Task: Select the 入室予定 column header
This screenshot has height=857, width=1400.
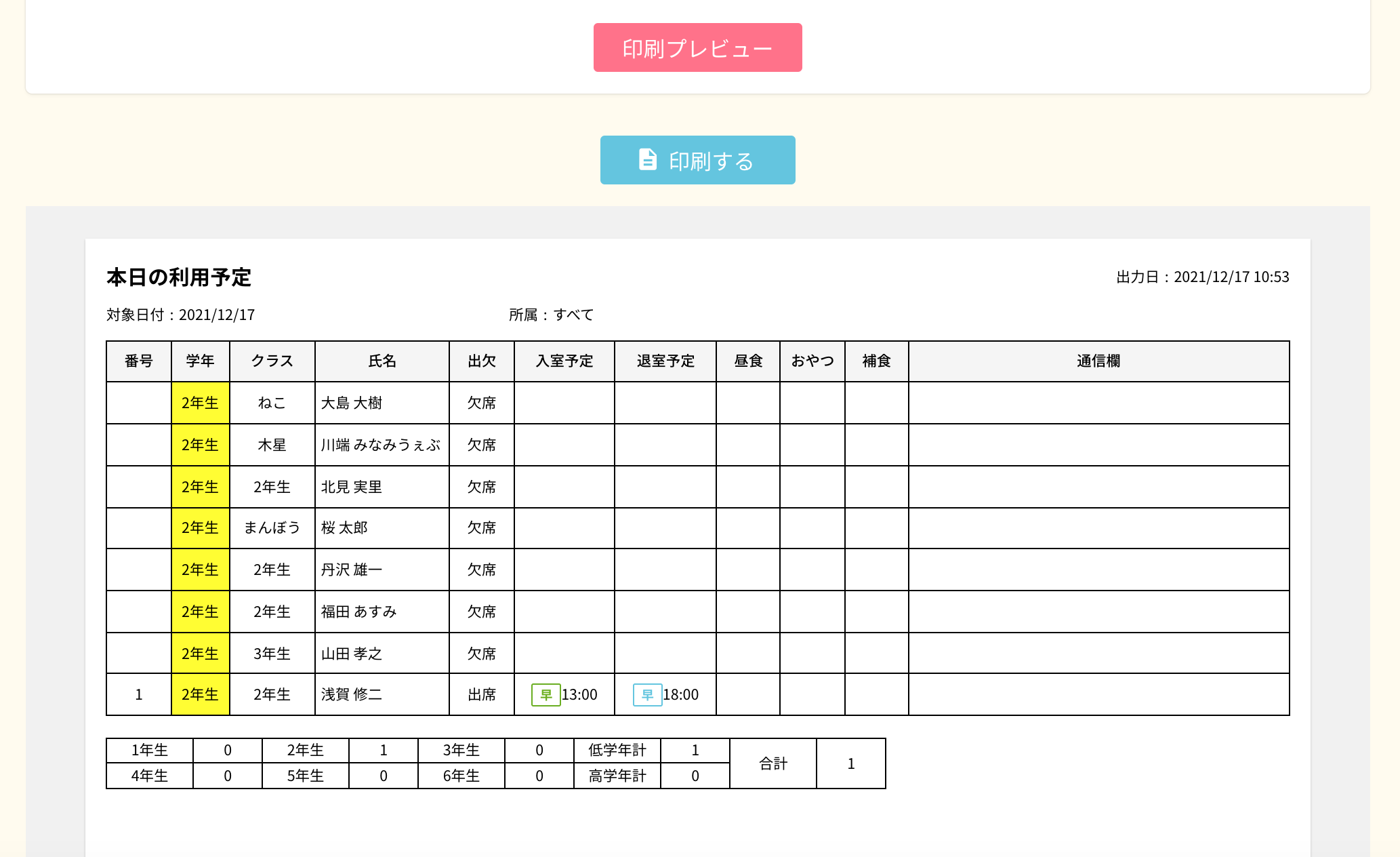Action: pyautogui.click(x=564, y=361)
